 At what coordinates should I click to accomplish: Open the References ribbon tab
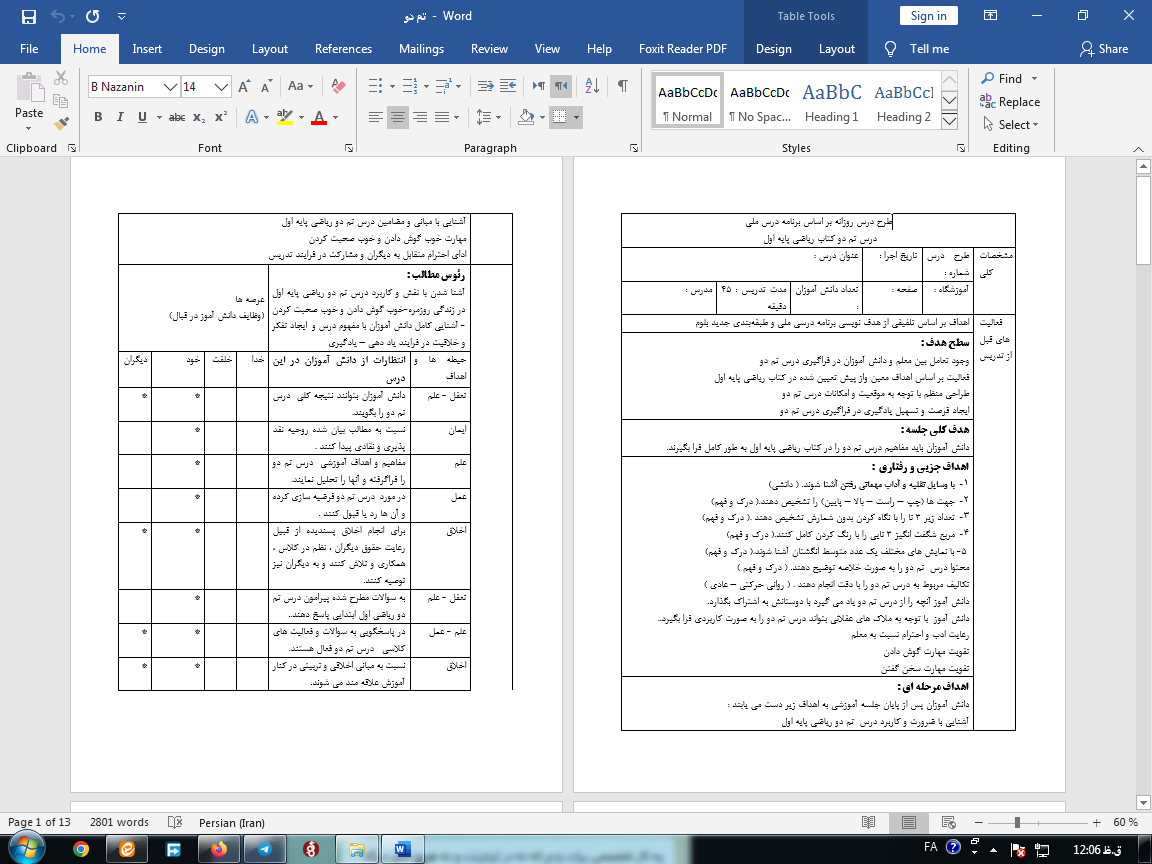[x=343, y=49]
